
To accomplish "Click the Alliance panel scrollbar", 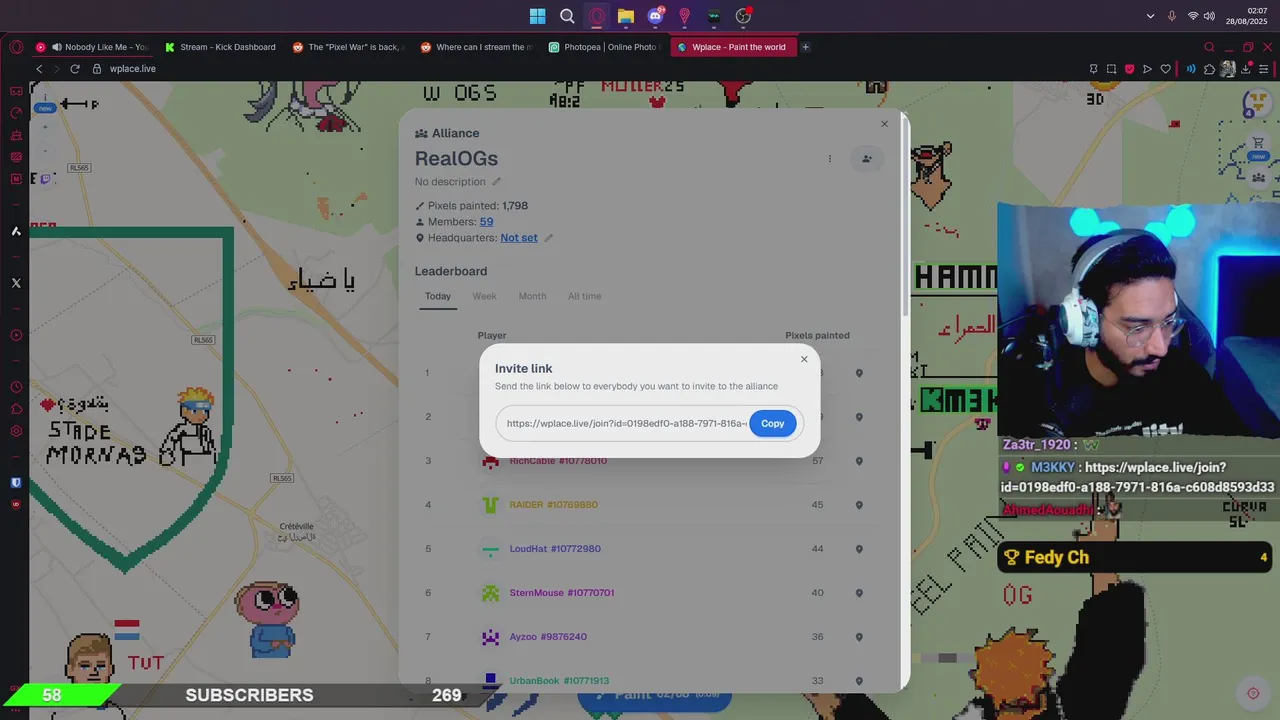I will 905,215.
